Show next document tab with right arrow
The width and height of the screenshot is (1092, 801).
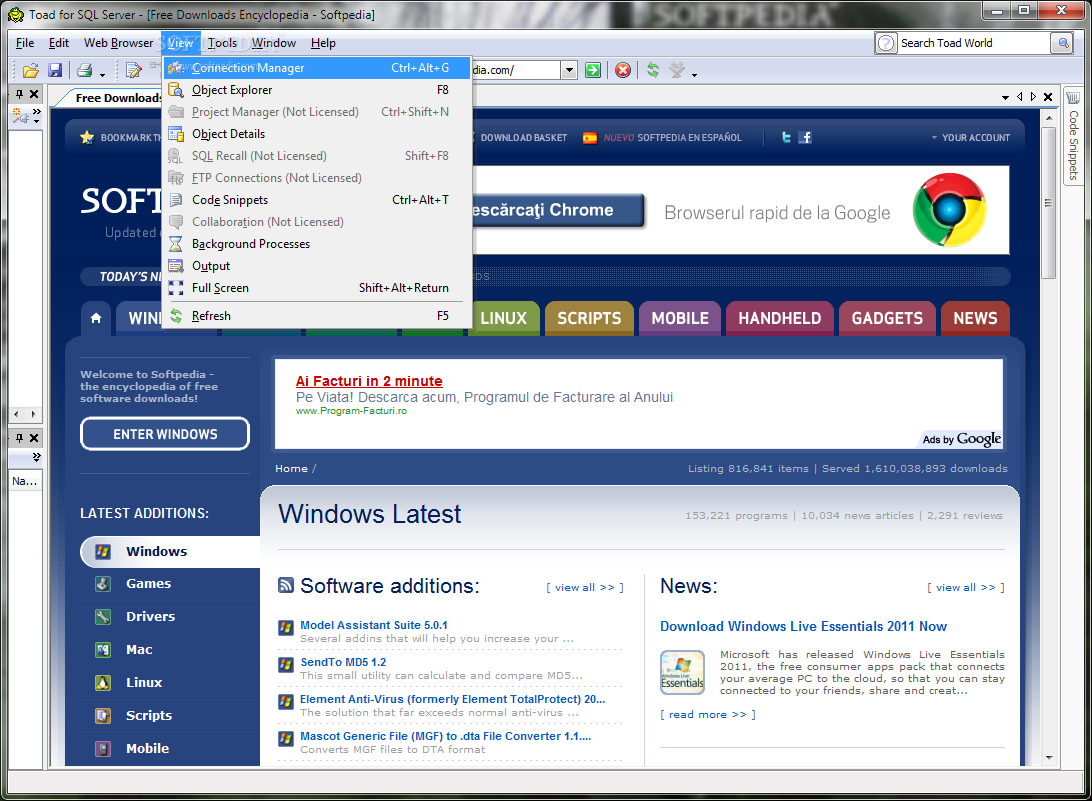[1034, 97]
